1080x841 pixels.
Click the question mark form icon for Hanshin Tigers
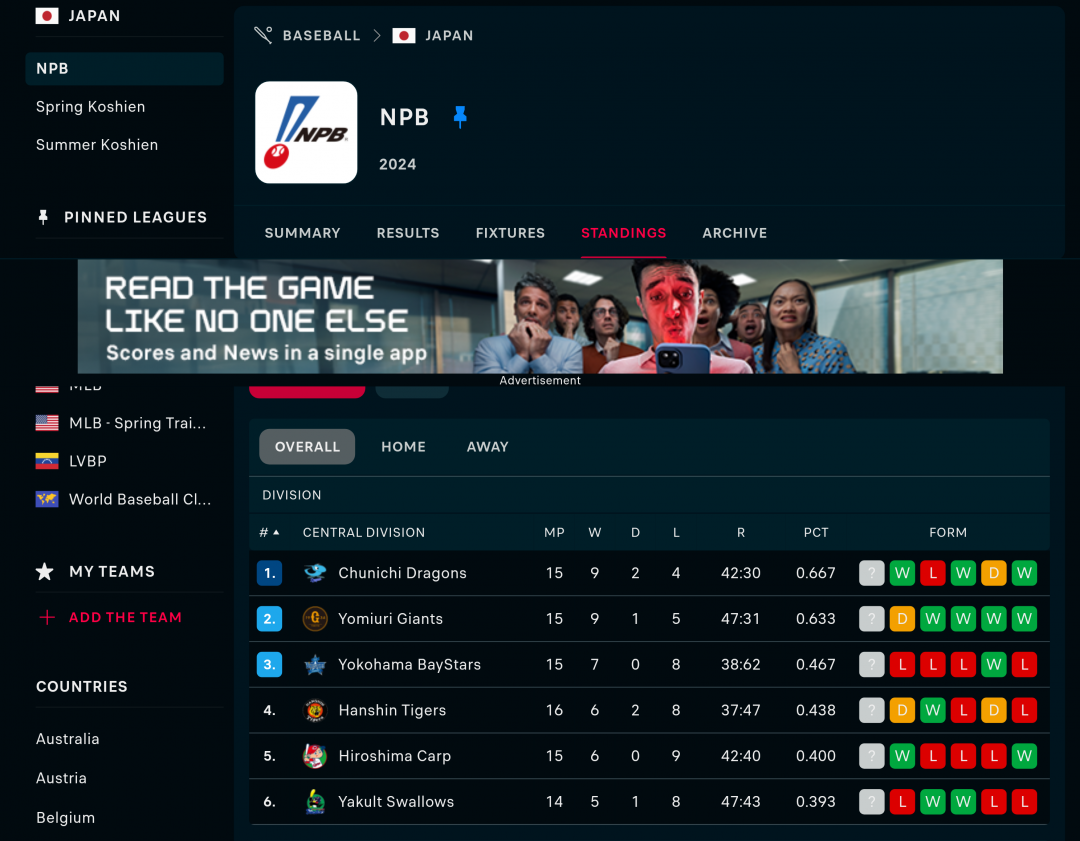pyautogui.click(x=871, y=710)
